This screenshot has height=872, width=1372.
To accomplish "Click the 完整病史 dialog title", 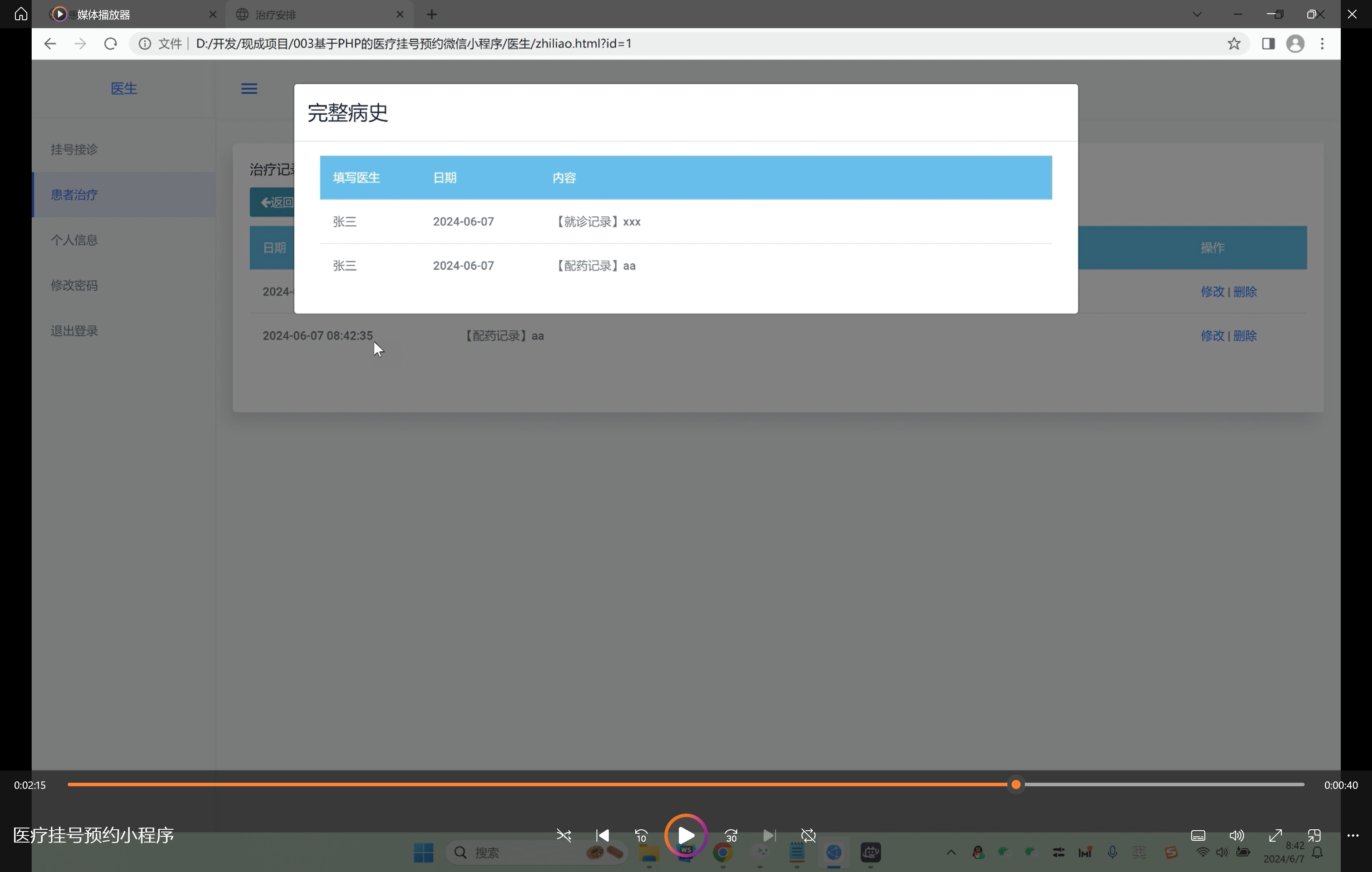I will pyautogui.click(x=348, y=113).
